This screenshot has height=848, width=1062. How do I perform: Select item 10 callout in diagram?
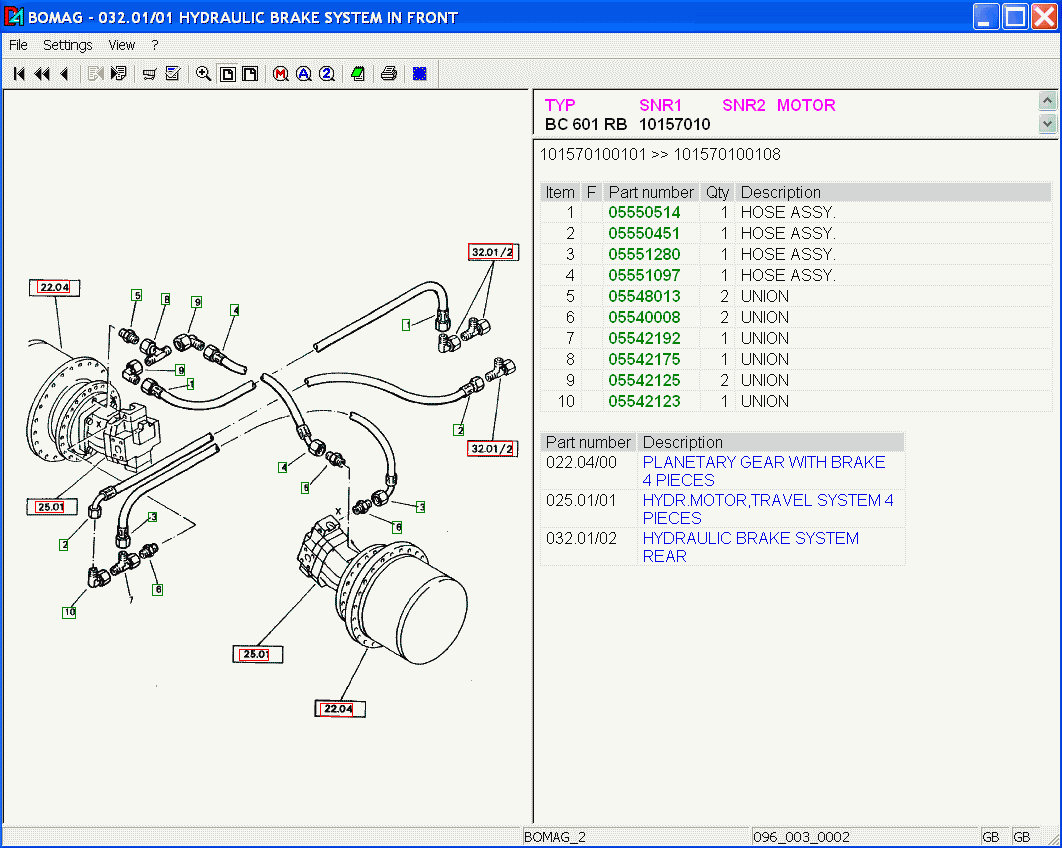click(x=69, y=612)
